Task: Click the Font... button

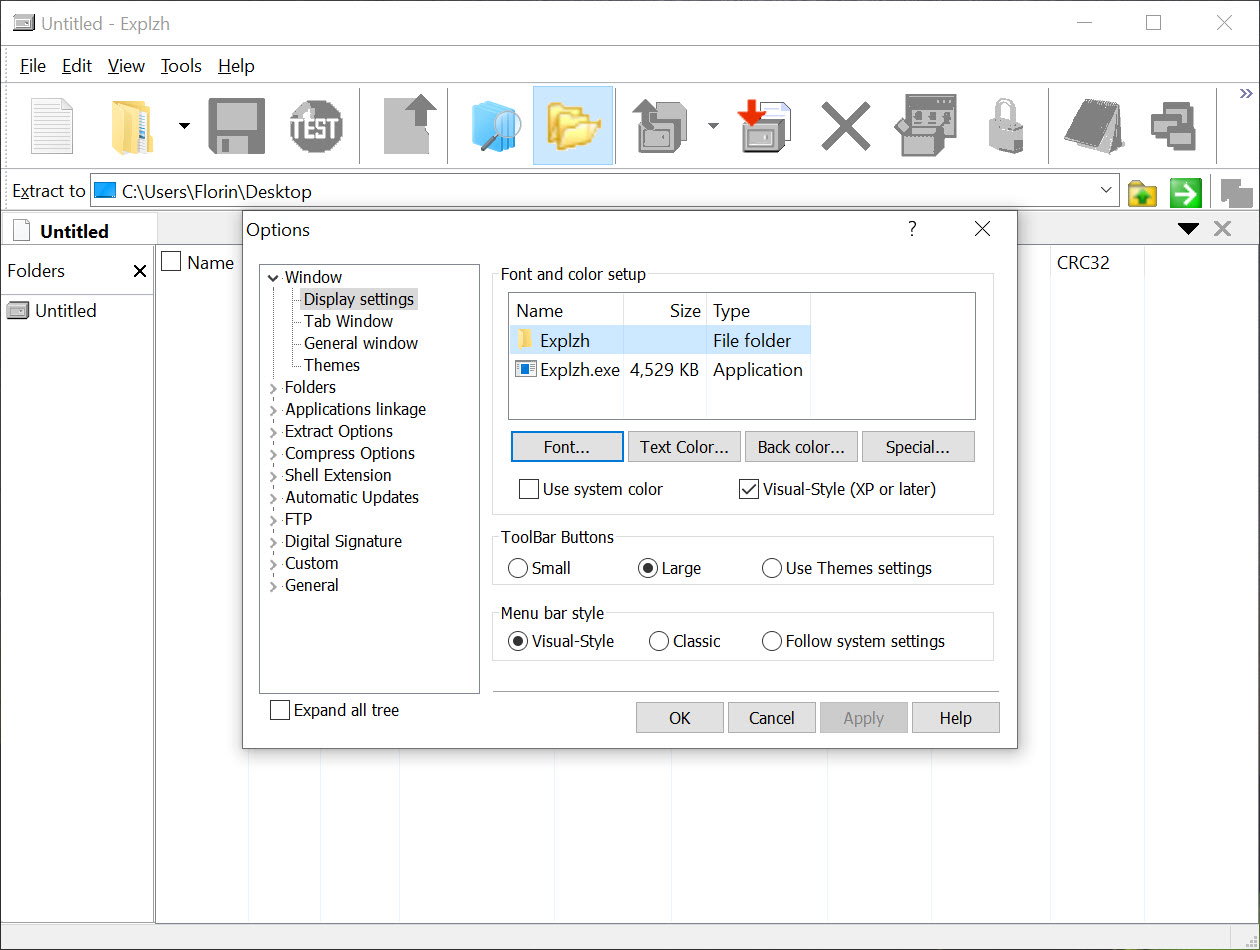Action: (567, 447)
